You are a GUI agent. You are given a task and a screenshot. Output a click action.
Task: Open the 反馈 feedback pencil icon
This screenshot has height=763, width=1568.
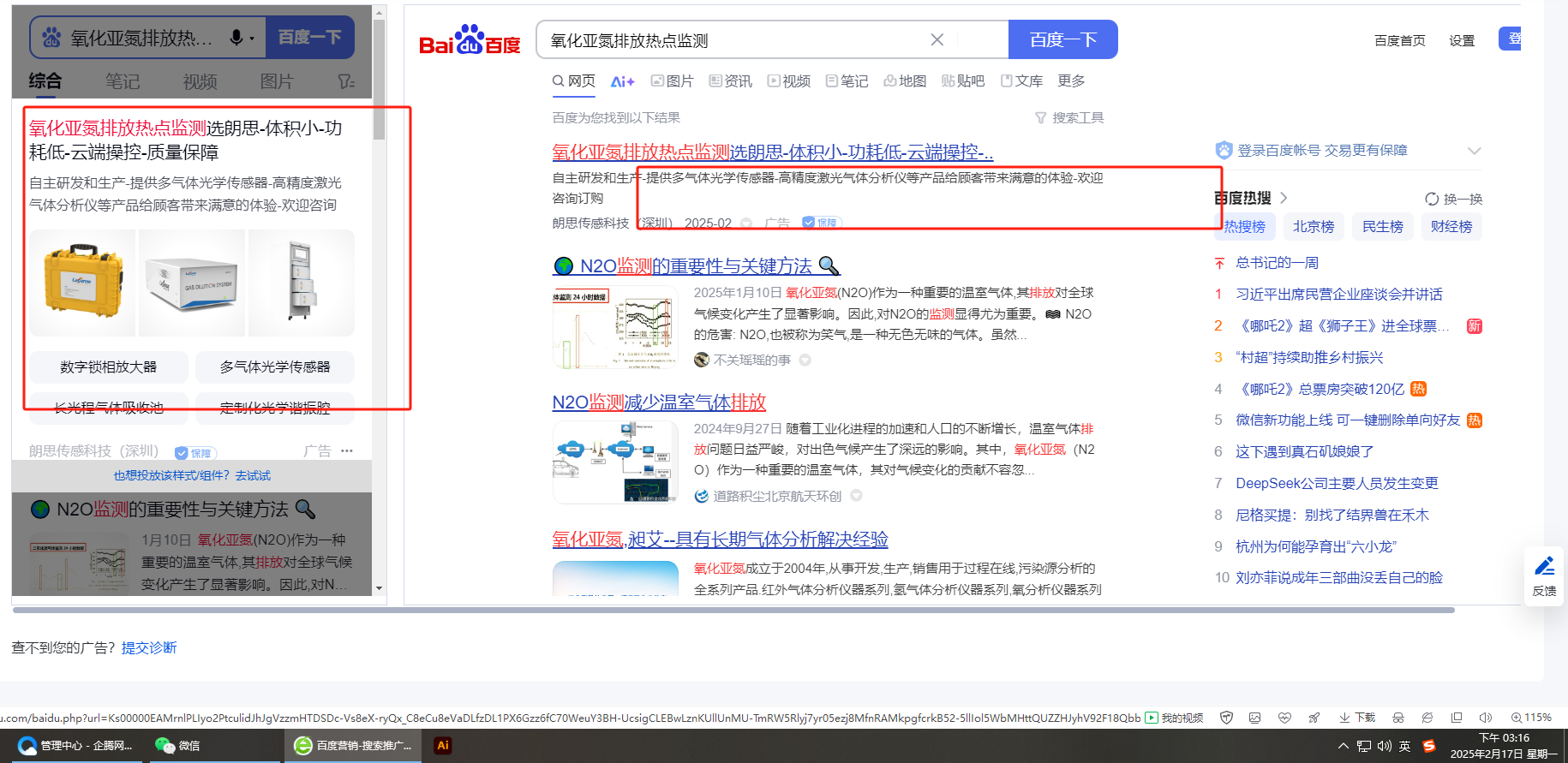(1544, 575)
